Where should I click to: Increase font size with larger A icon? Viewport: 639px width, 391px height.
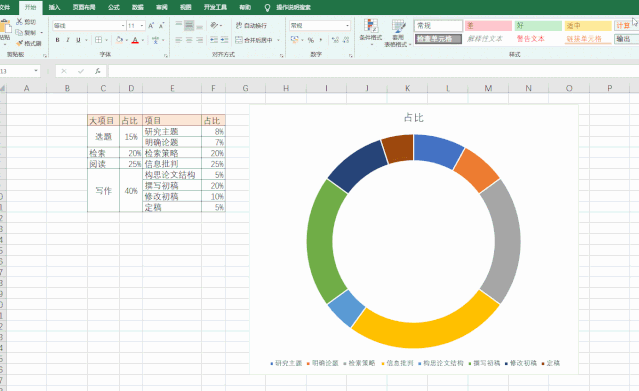(x=151, y=26)
